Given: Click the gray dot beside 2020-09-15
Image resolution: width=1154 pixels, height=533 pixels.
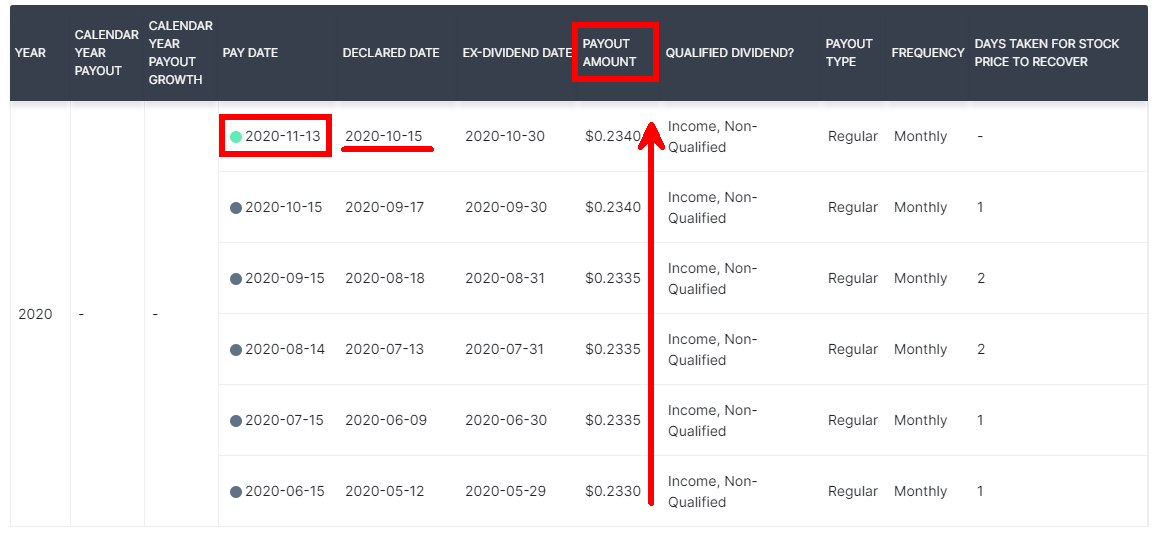Looking at the screenshot, I should (236, 279).
